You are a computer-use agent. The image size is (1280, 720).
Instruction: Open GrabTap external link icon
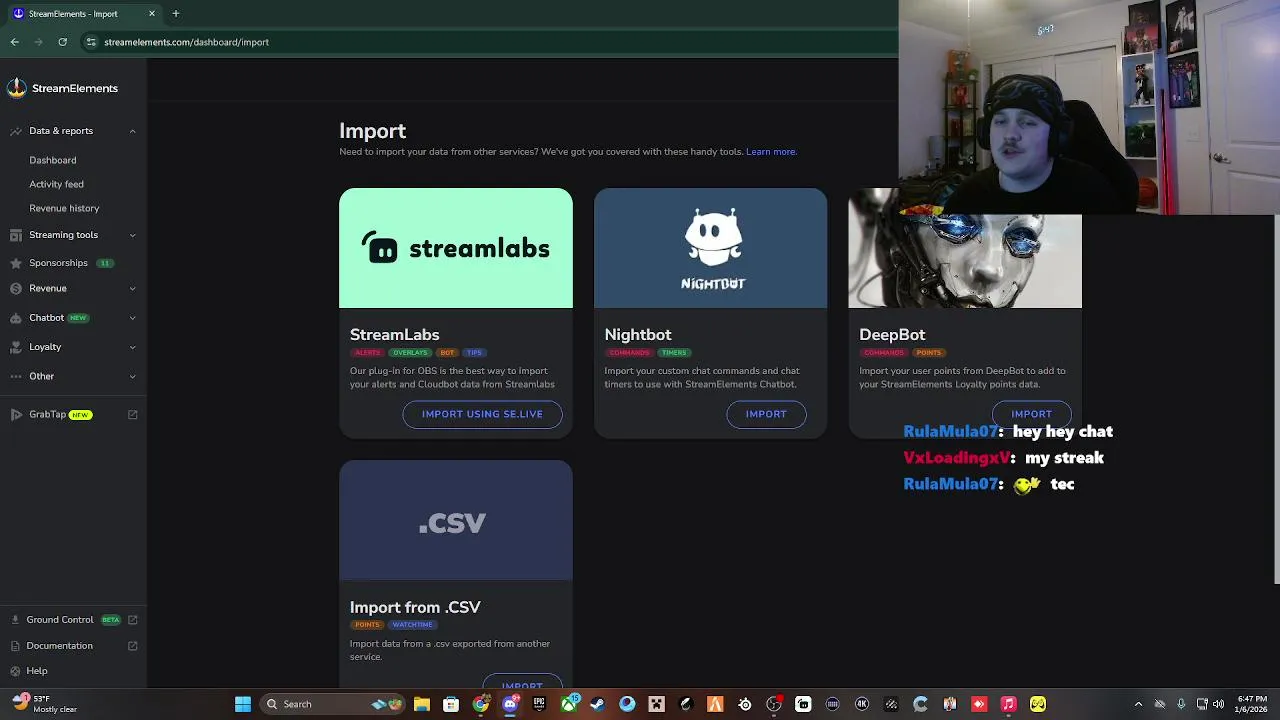point(132,414)
